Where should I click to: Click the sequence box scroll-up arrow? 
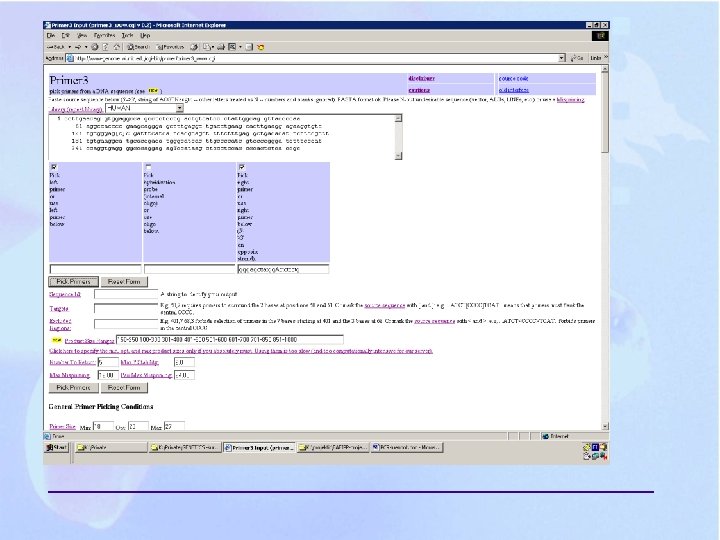(398, 118)
